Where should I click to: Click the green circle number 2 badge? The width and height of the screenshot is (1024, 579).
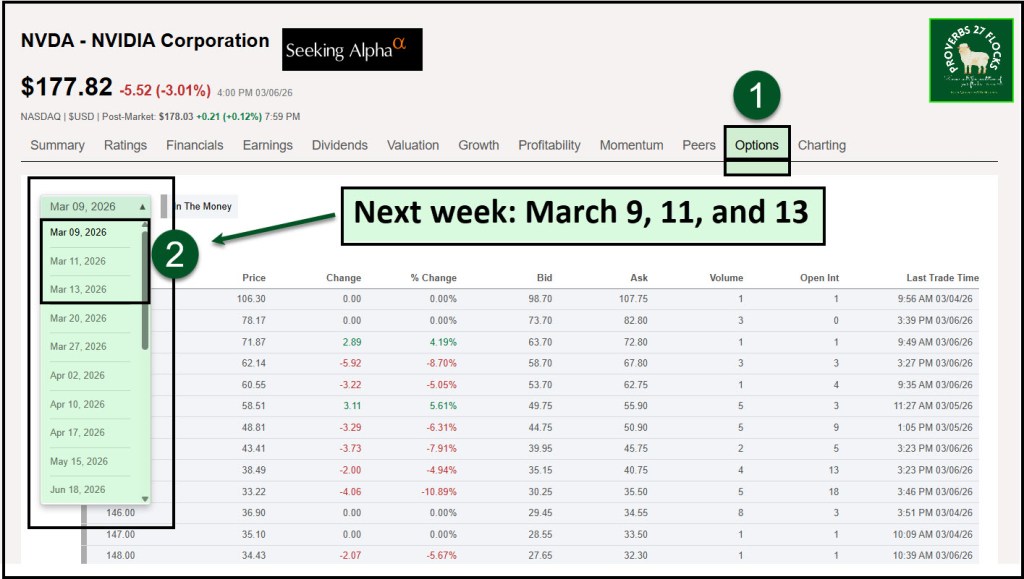click(174, 255)
